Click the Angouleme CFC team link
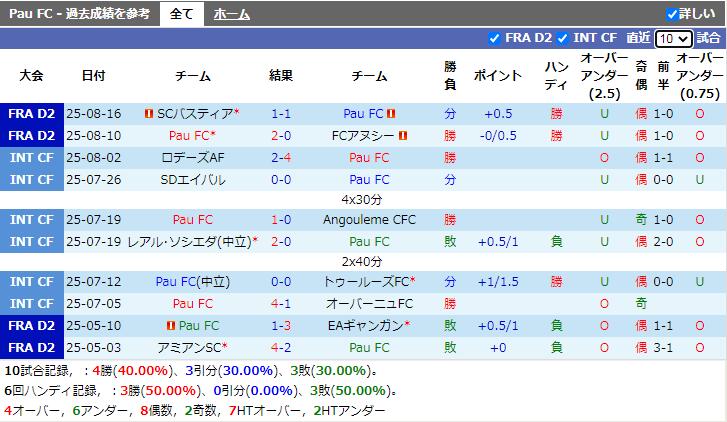Viewport: 727px width, 422px height. pyautogui.click(x=370, y=219)
